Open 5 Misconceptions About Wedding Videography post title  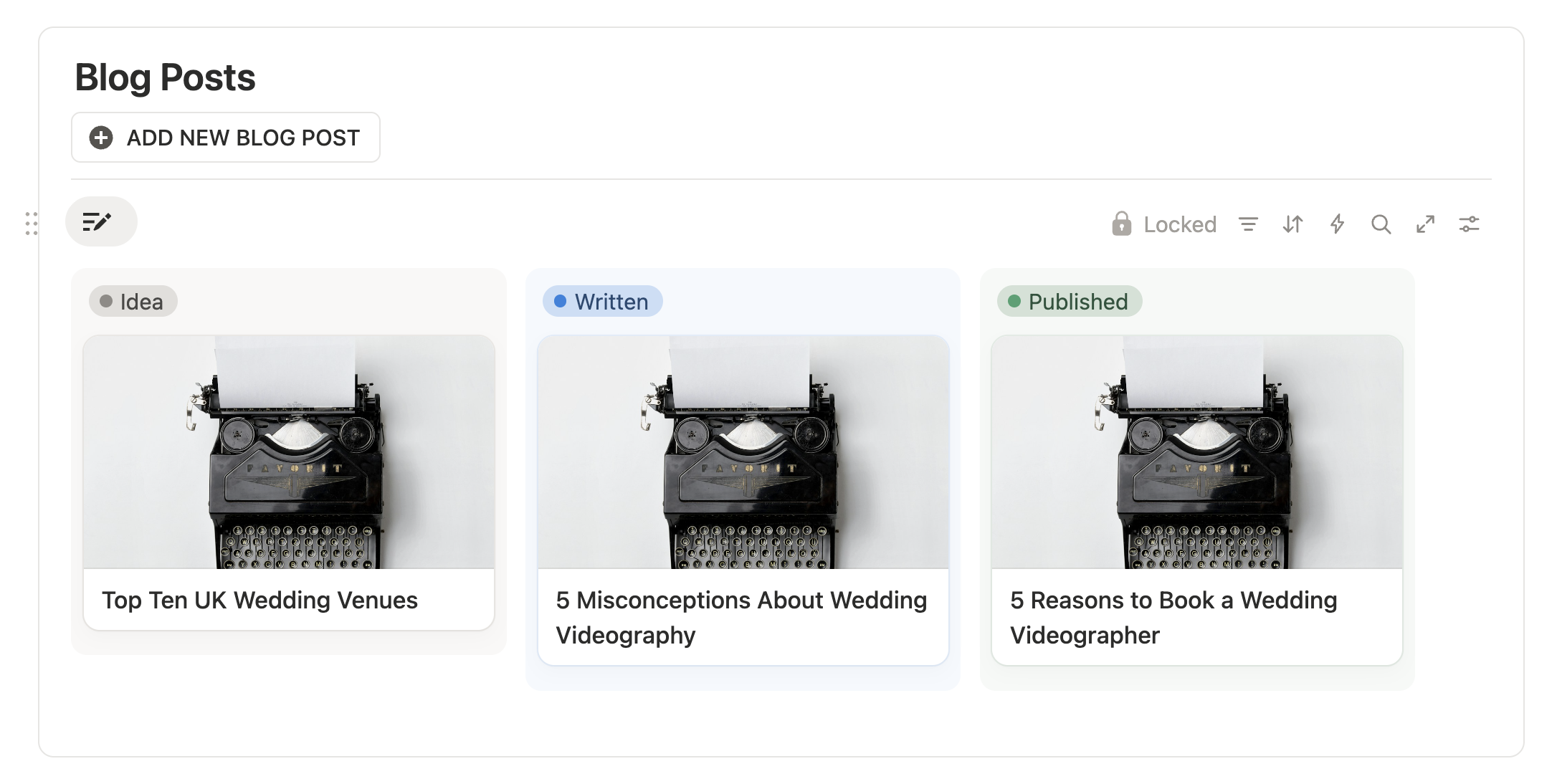(741, 617)
